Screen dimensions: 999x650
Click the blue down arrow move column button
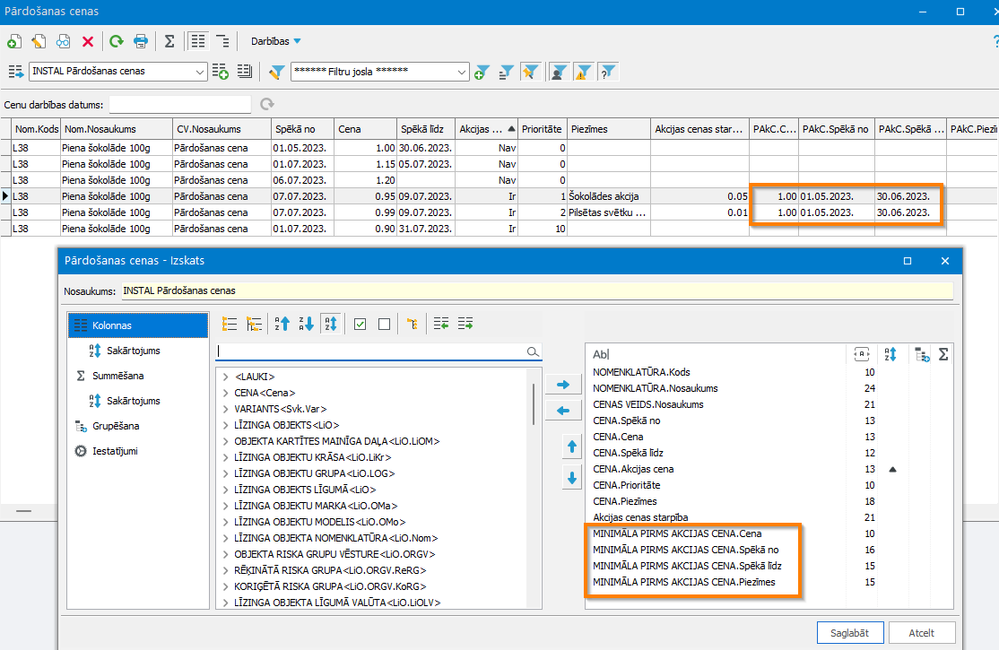pos(572,478)
